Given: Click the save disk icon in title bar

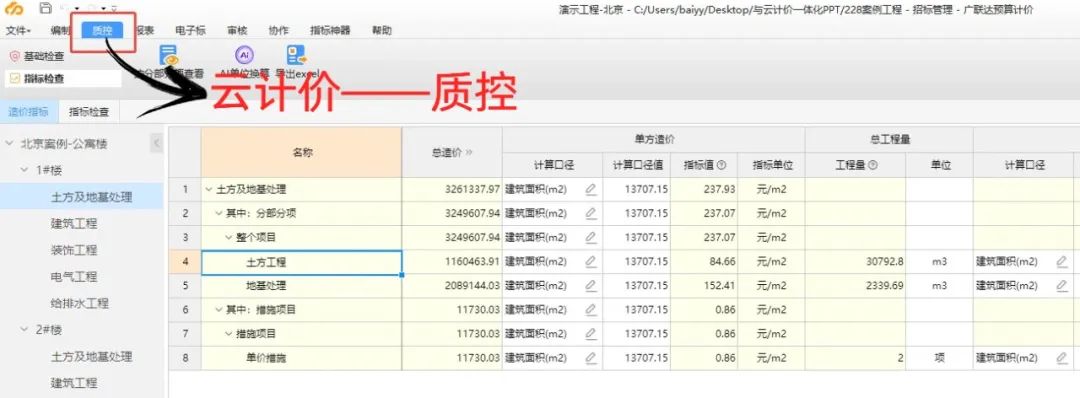Looking at the screenshot, I should [45, 8].
